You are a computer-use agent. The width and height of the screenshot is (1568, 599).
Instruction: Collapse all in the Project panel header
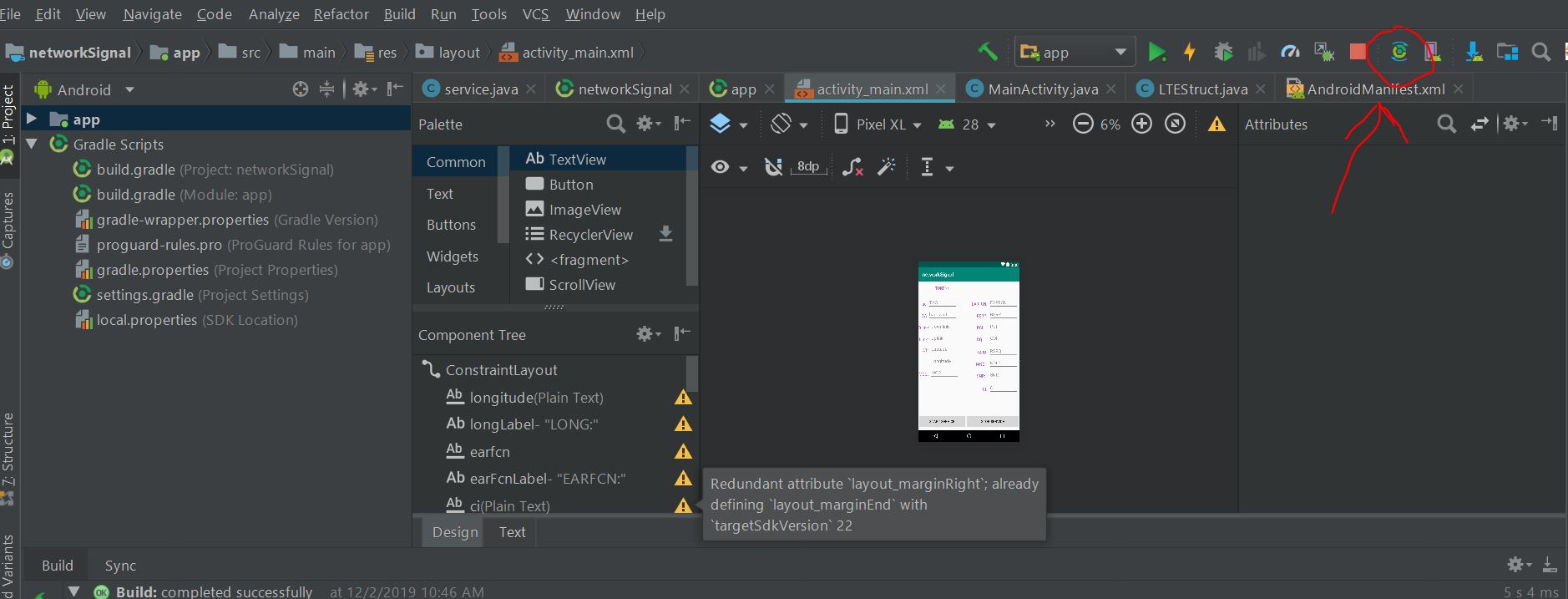(326, 89)
